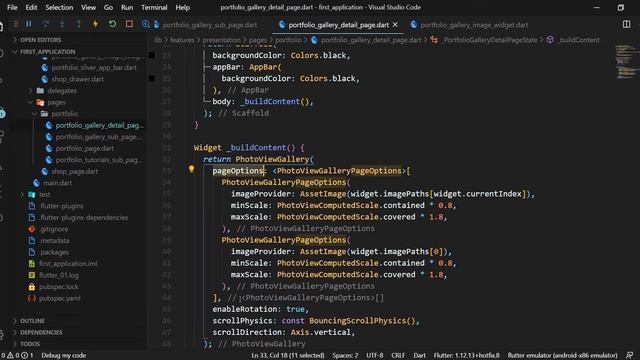Open the widget inspector magnifier icon
640x360 pixels.
[x=145, y=24]
